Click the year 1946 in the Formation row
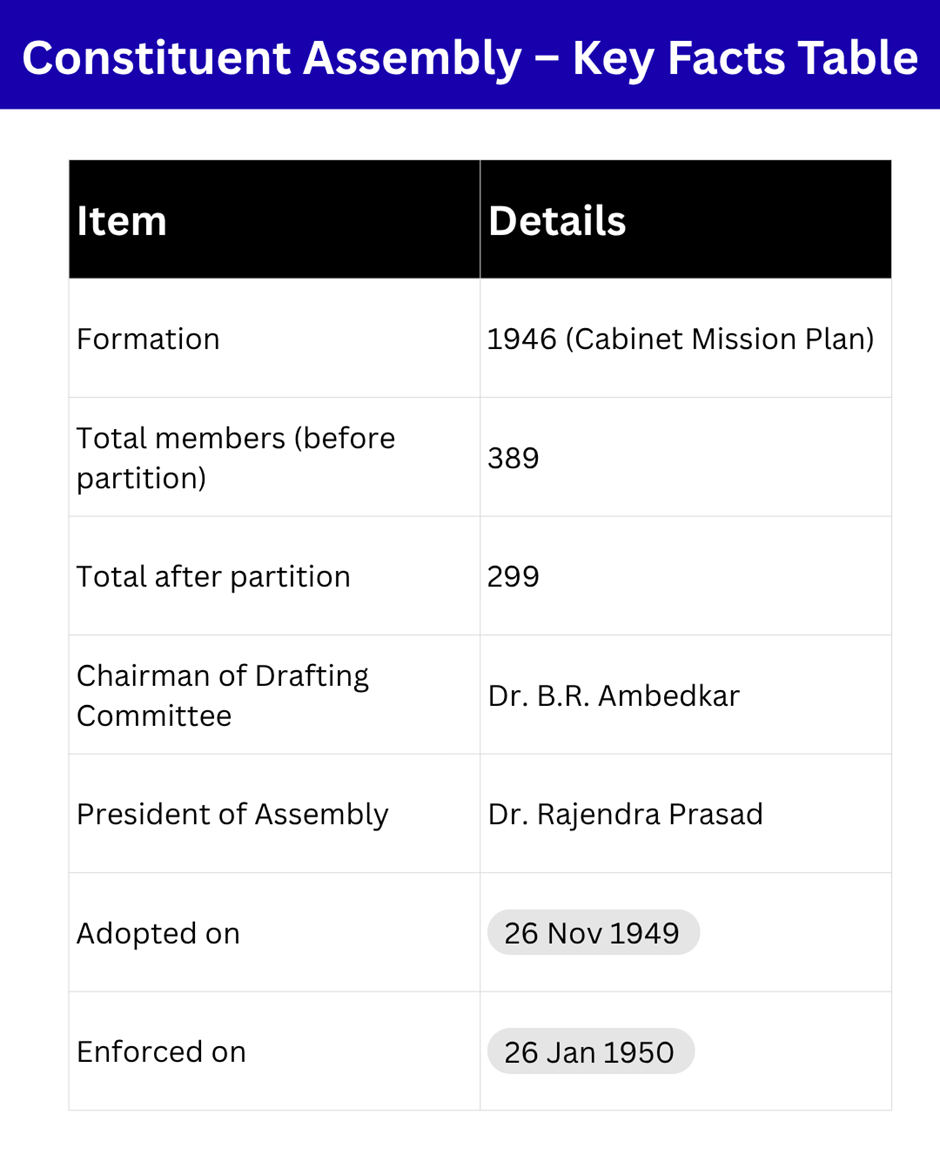Viewport: 940px width, 1175px height. [521, 339]
